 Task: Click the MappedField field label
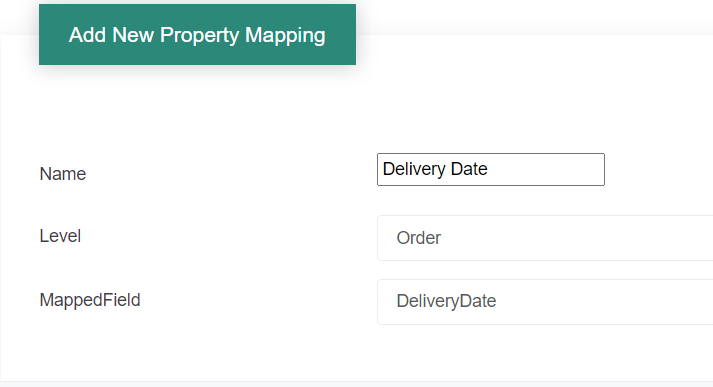coord(90,300)
